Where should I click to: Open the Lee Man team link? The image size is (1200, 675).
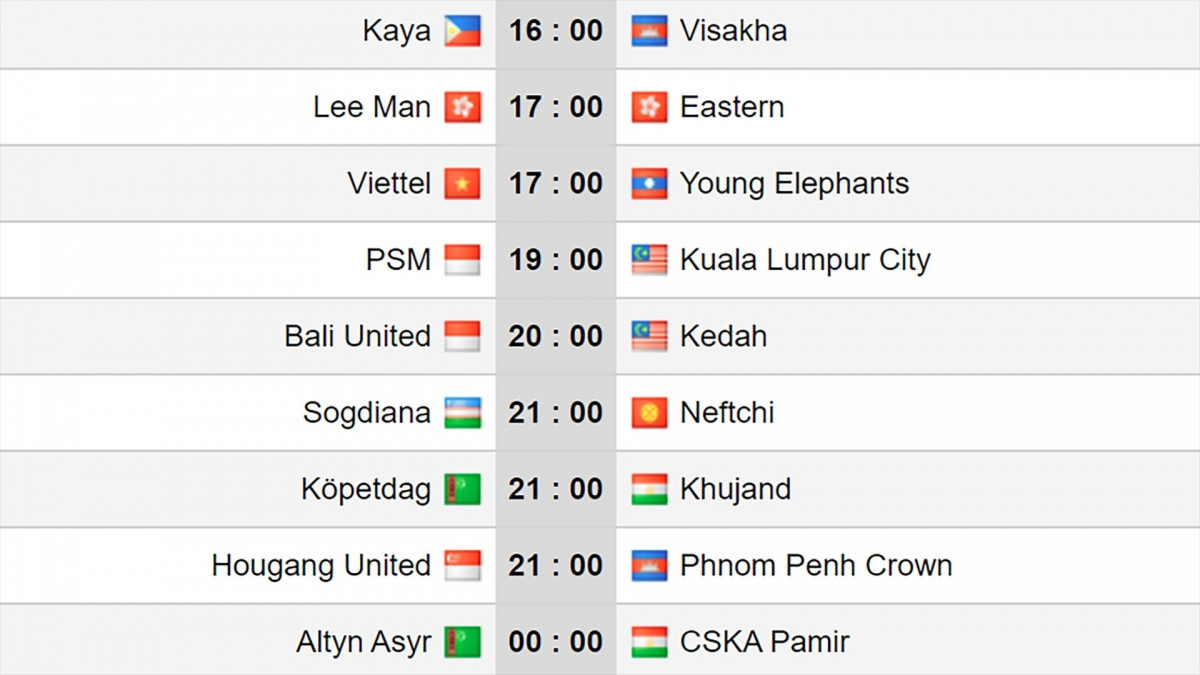point(372,107)
